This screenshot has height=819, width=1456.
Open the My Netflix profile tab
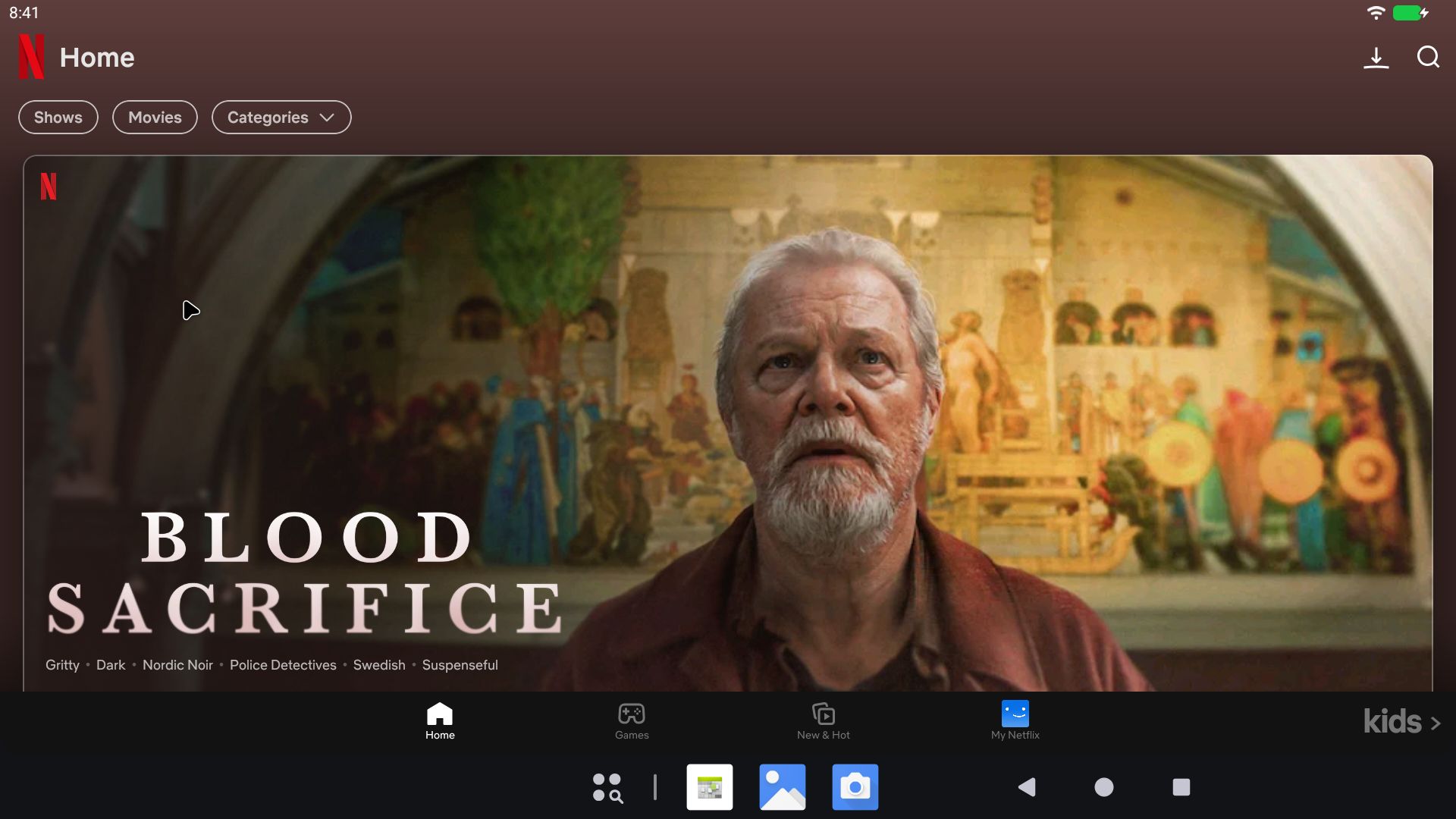click(x=1015, y=721)
